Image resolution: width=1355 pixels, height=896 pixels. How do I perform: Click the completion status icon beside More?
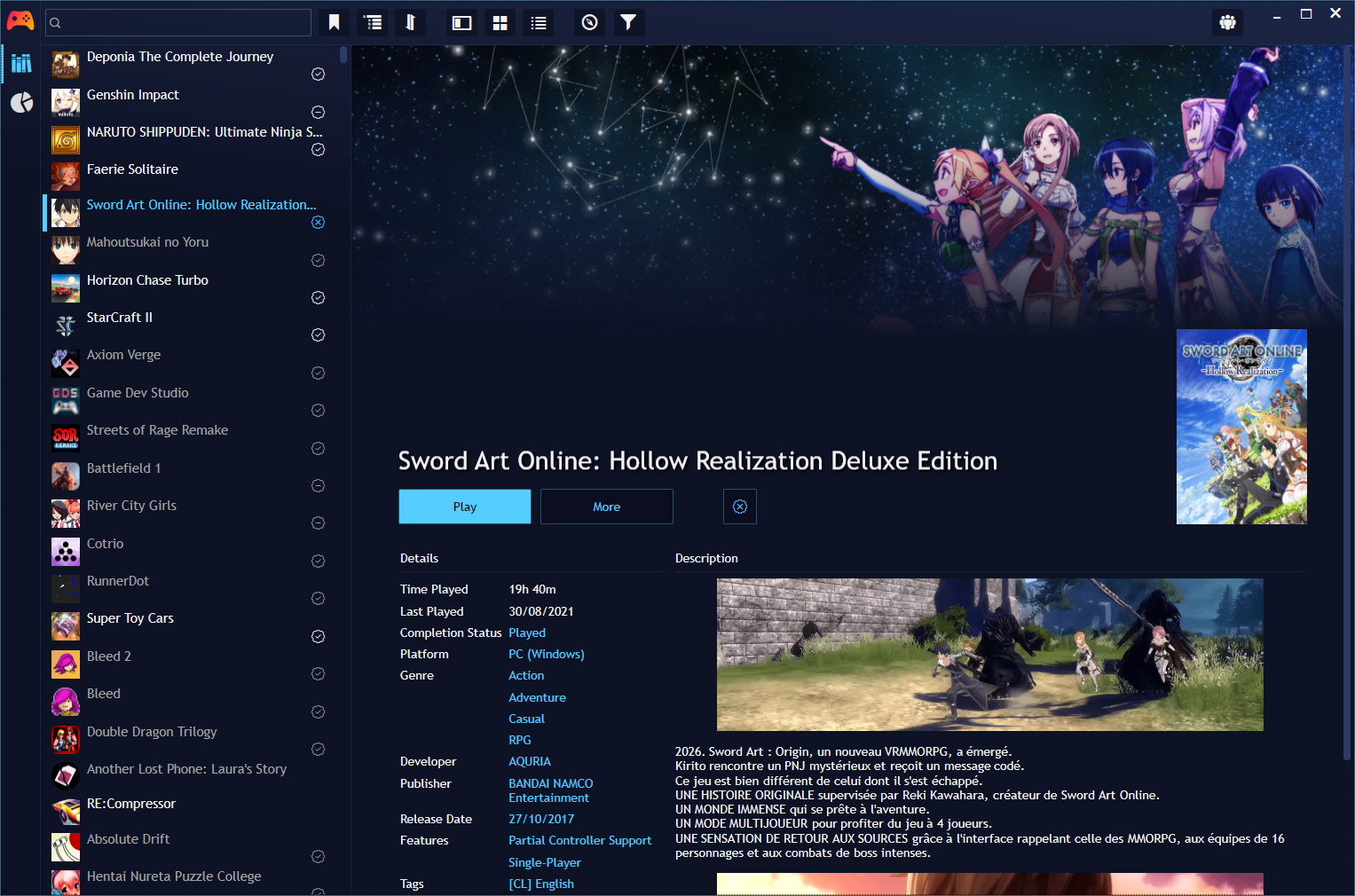740,507
